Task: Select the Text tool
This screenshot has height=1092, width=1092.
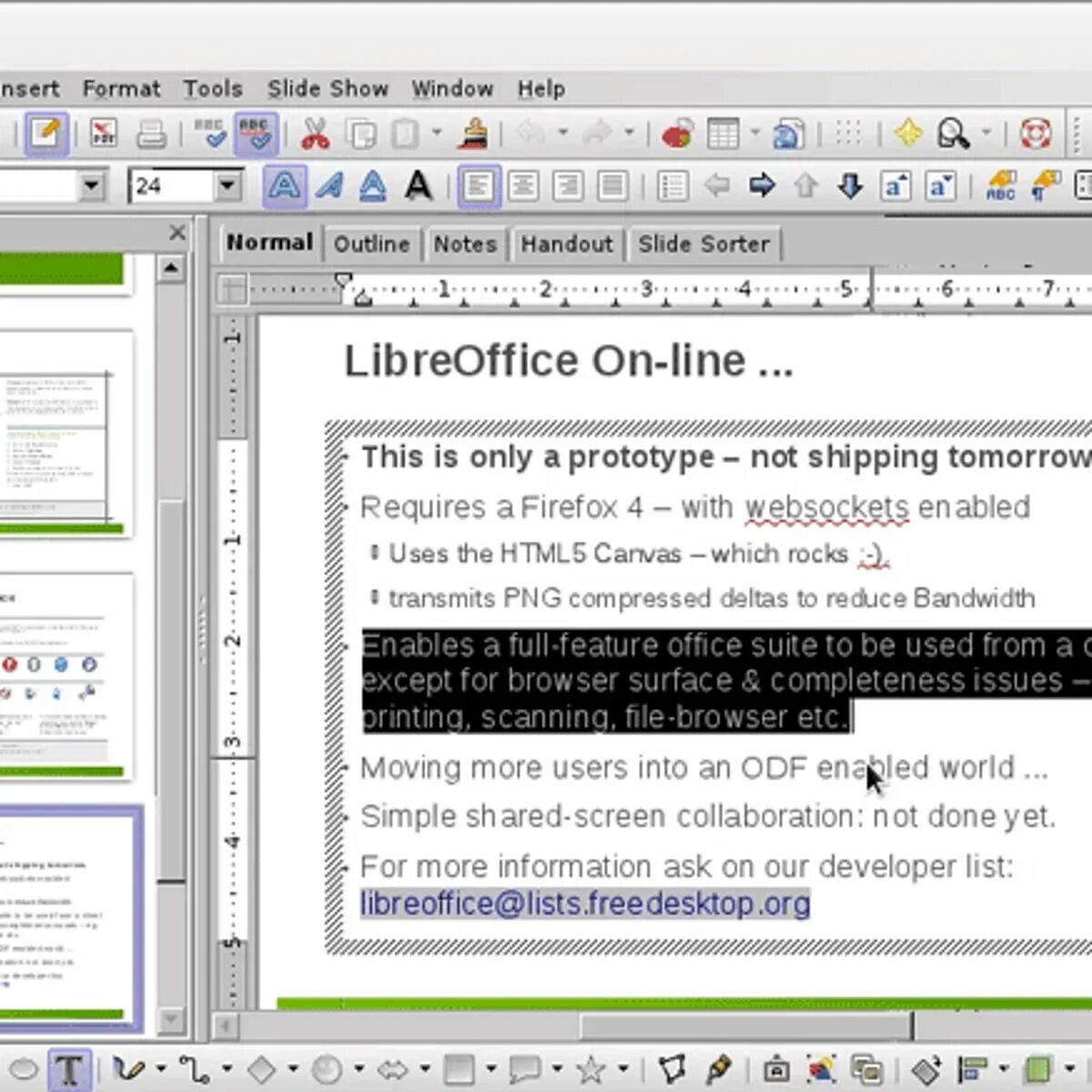Action: 69,1069
